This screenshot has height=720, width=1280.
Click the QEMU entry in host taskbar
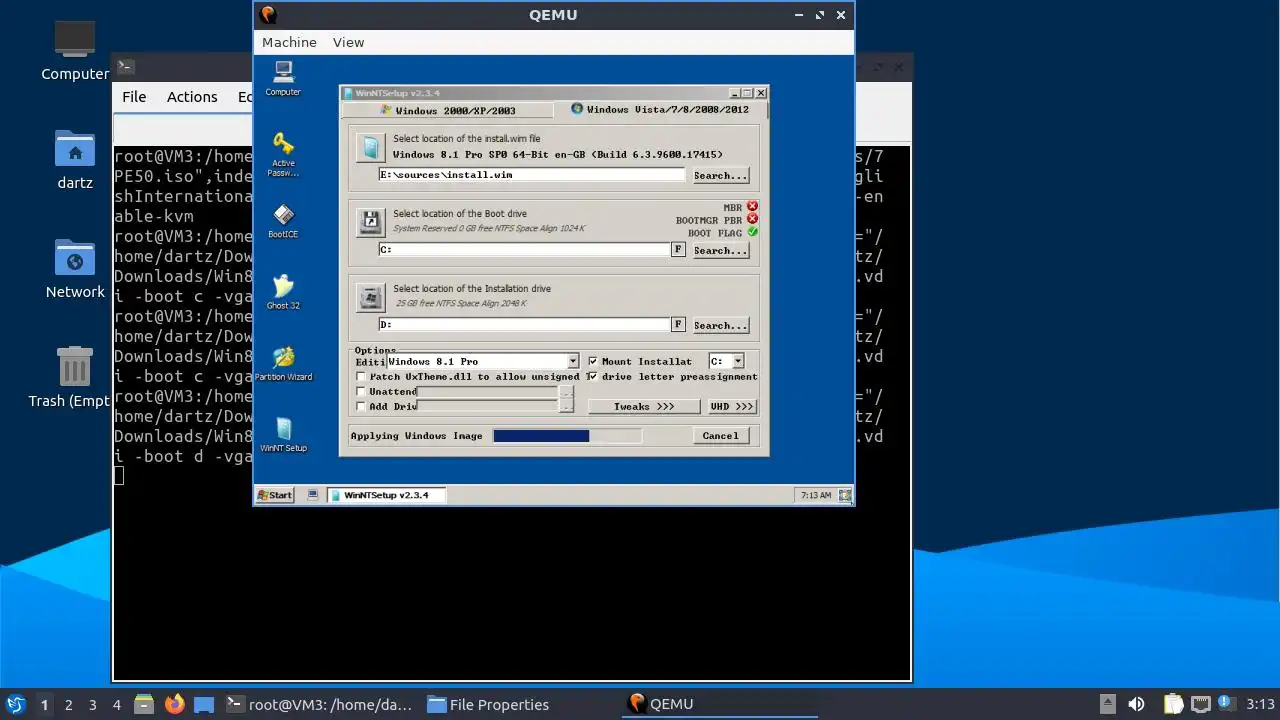[x=720, y=704]
